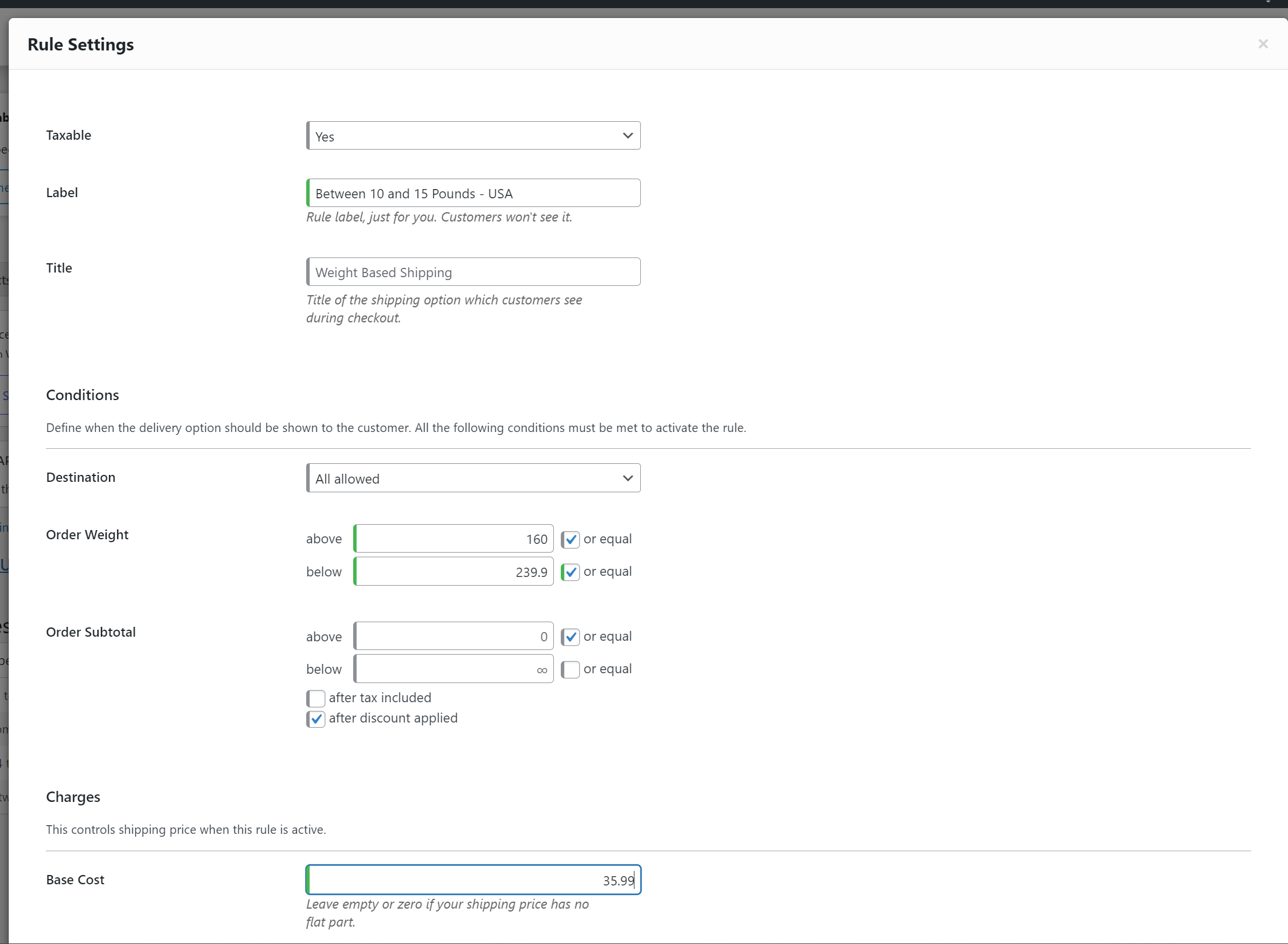The height and width of the screenshot is (944, 1288).
Task: Click the 'after discount applied' label text
Action: [393, 718]
